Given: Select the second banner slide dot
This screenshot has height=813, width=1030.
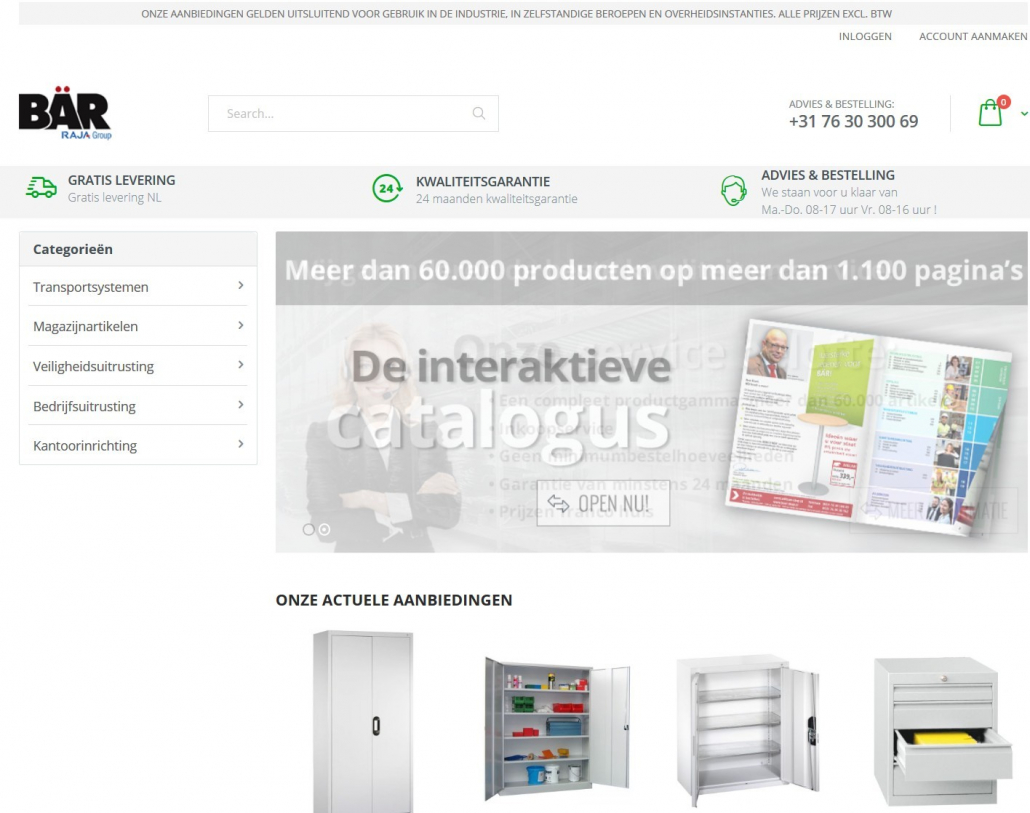Looking at the screenshot, I should (324, 529).
